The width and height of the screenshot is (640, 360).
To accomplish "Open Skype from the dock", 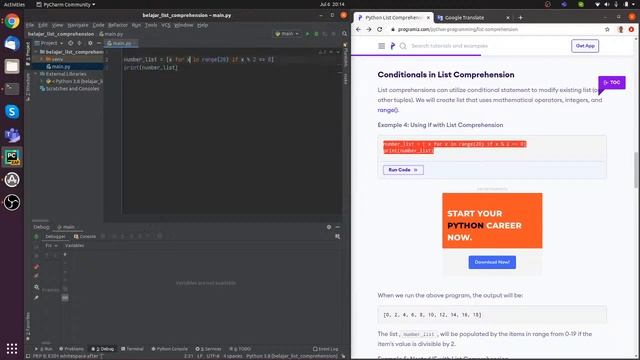I will (12, 111).
